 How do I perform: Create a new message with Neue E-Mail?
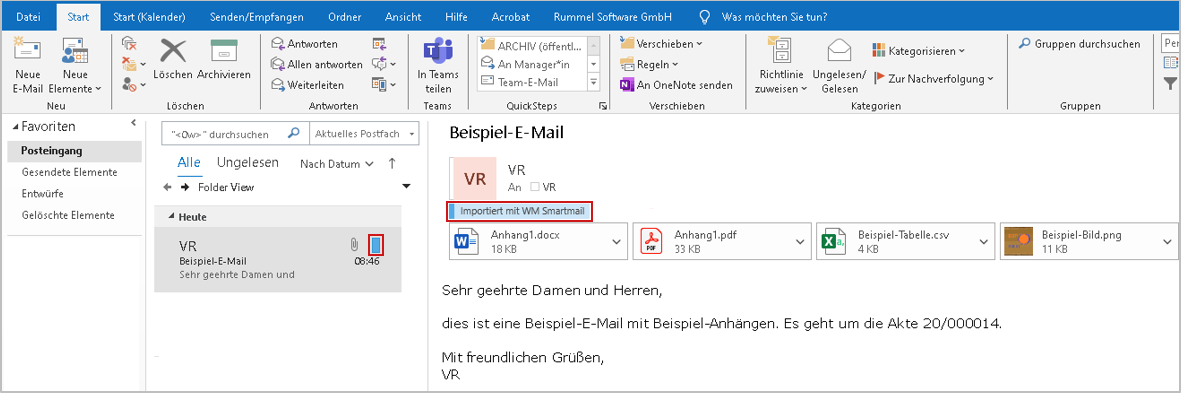[x=28, y=66]
